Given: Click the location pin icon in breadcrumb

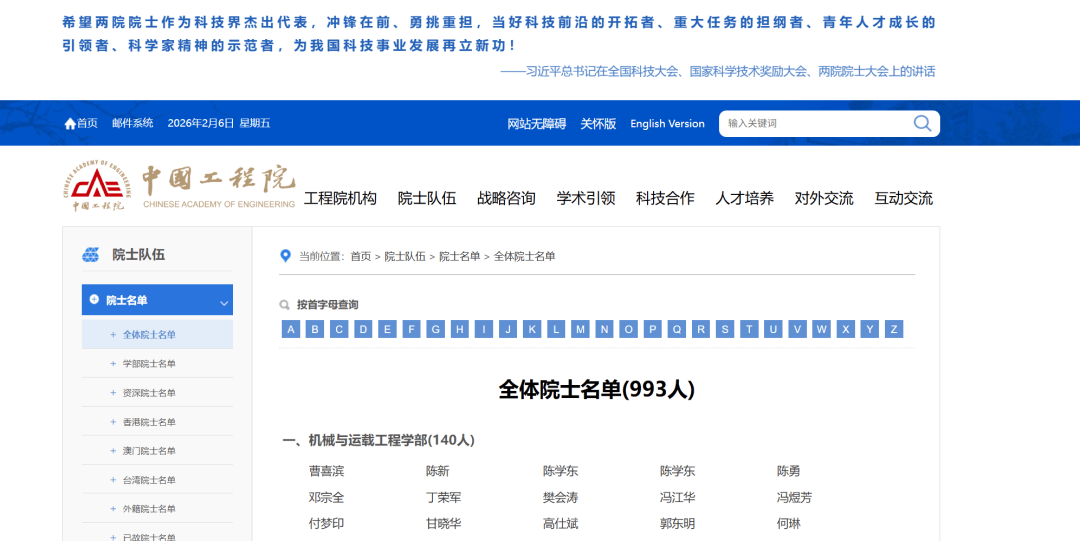Looking at the screenshot, I should [286, 256].
